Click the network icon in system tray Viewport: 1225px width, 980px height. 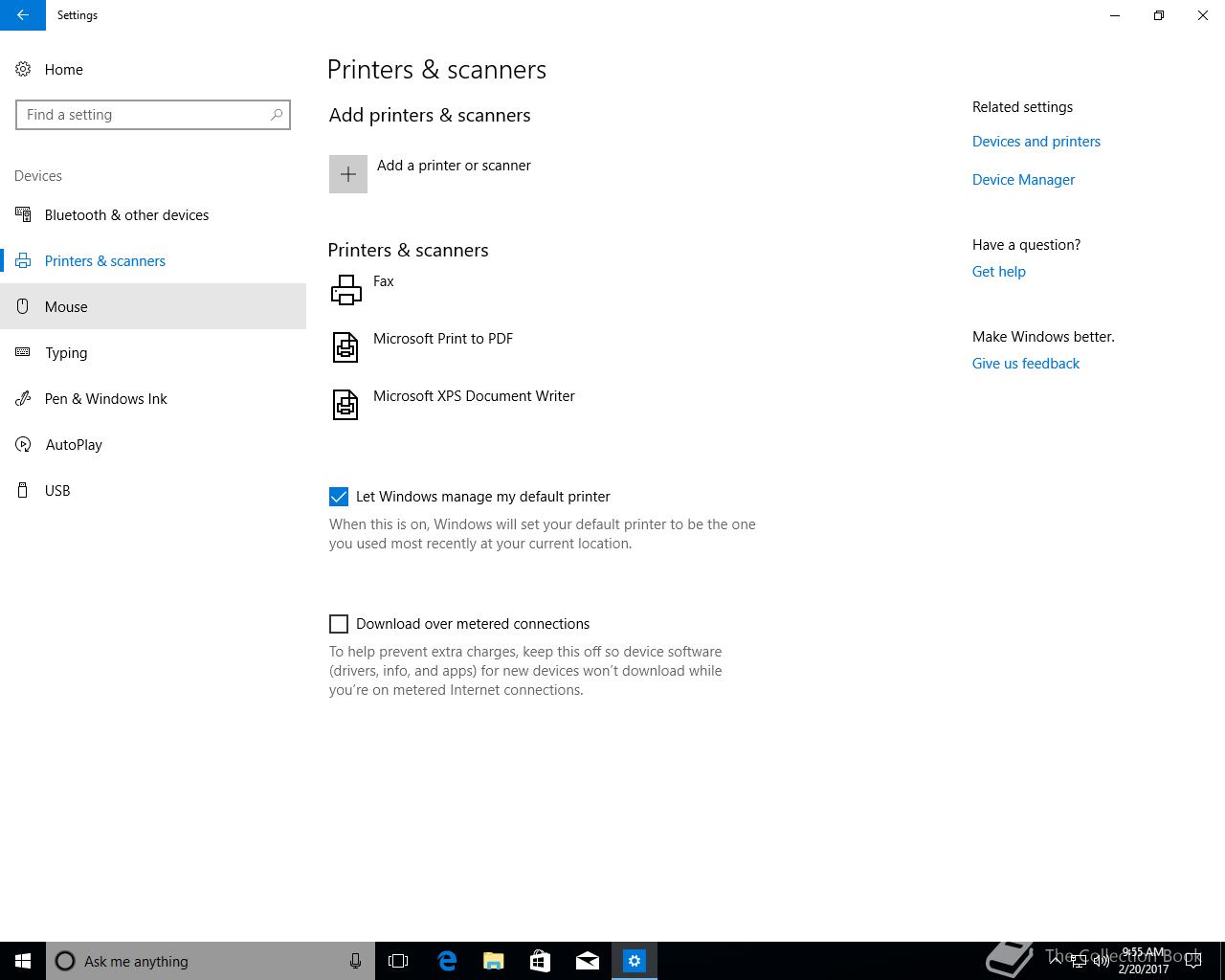pyautogui.click(x=1079, y=961)
